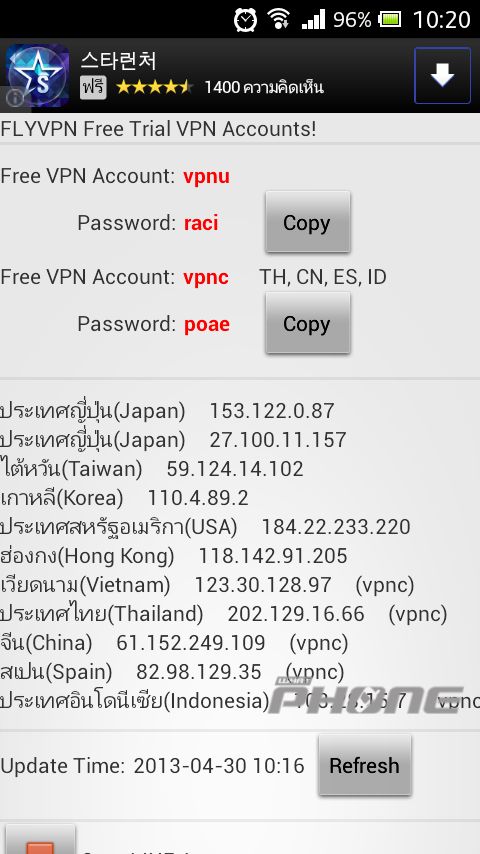Refresh the VPN account list
The height and width of the screenshot is (854, 480).
364,765
